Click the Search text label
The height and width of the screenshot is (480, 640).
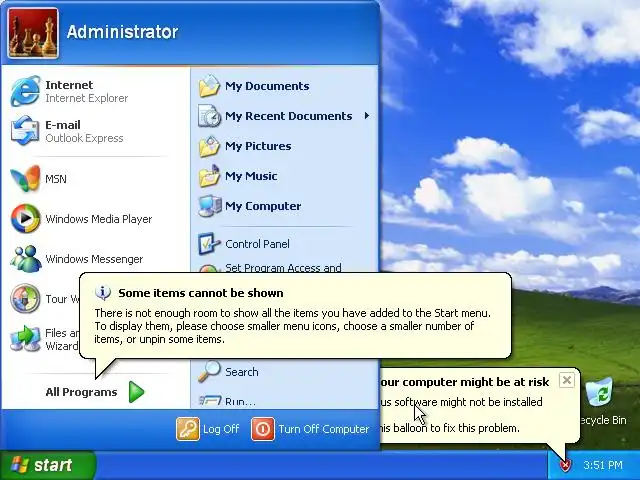pyautogui.click(x=242, y=372)
